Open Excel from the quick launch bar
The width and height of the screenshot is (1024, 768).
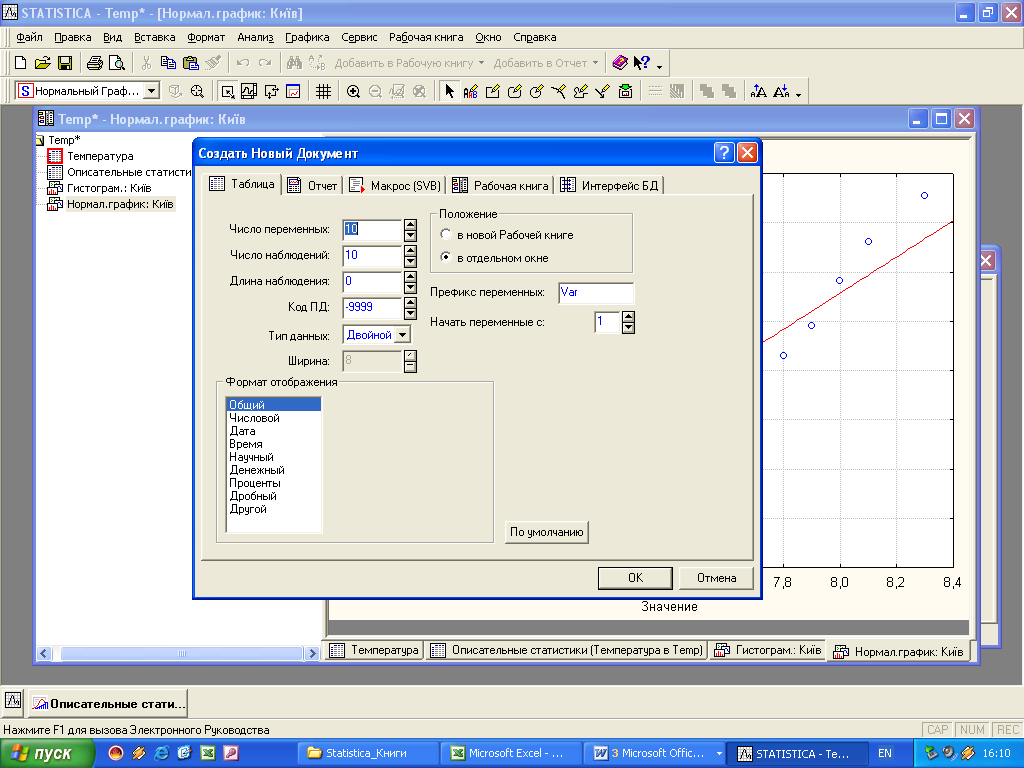(x=208, y=753)
